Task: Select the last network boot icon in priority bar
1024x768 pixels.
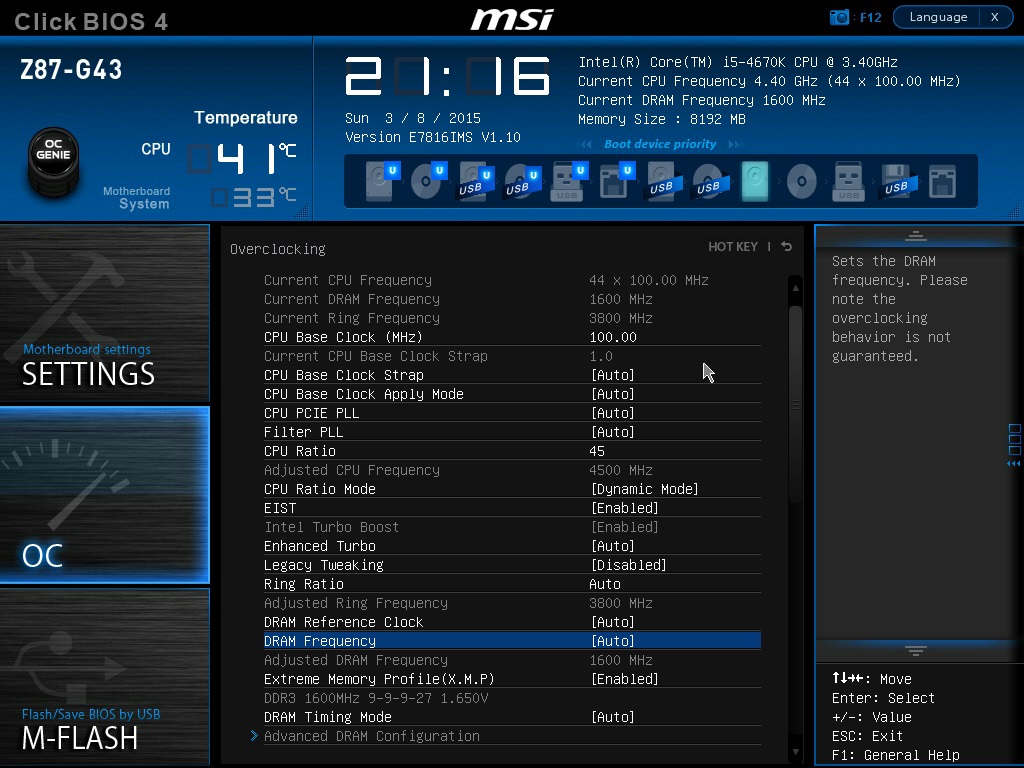Action: [942, 181]
